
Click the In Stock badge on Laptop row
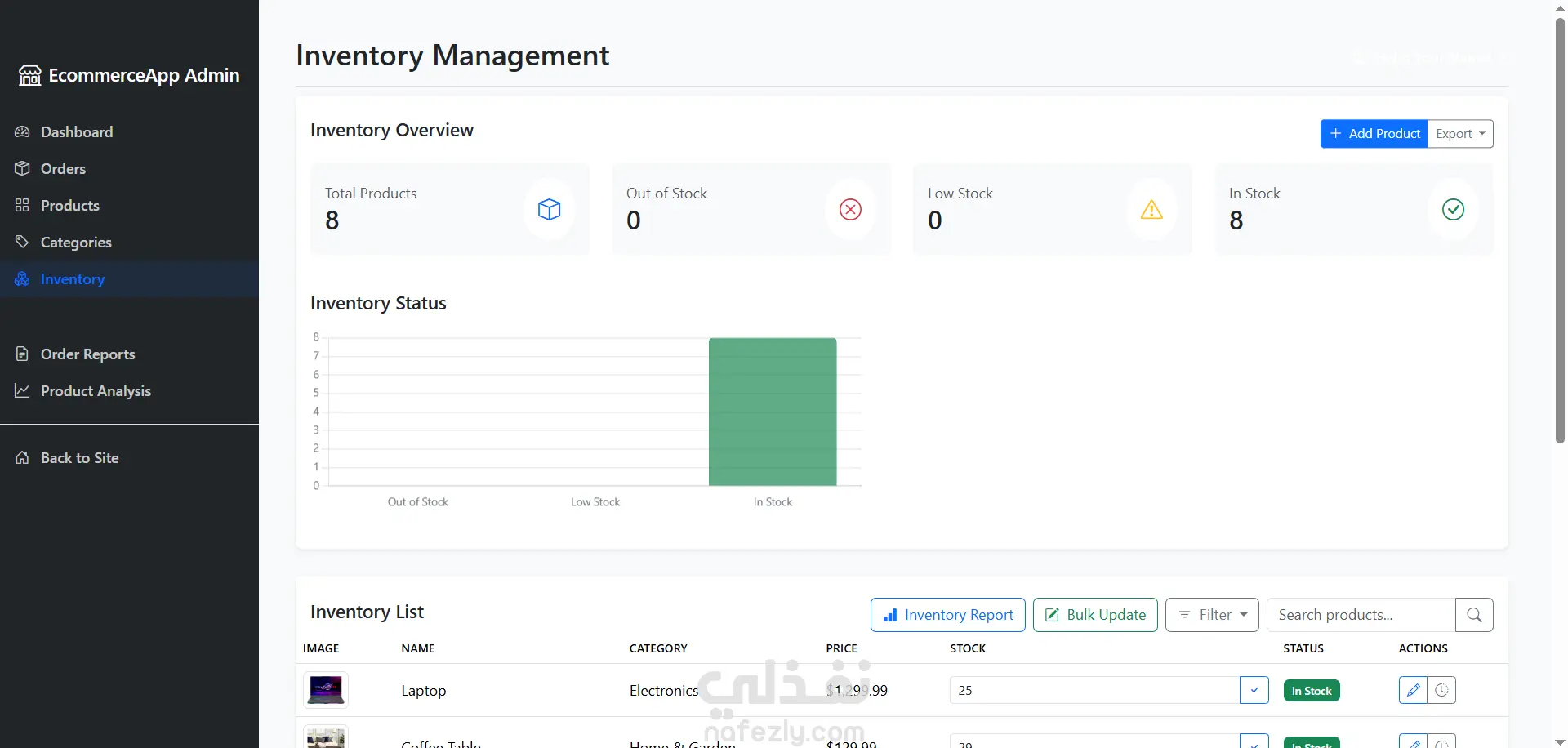pyautogui.click(x=1312, y=691)
